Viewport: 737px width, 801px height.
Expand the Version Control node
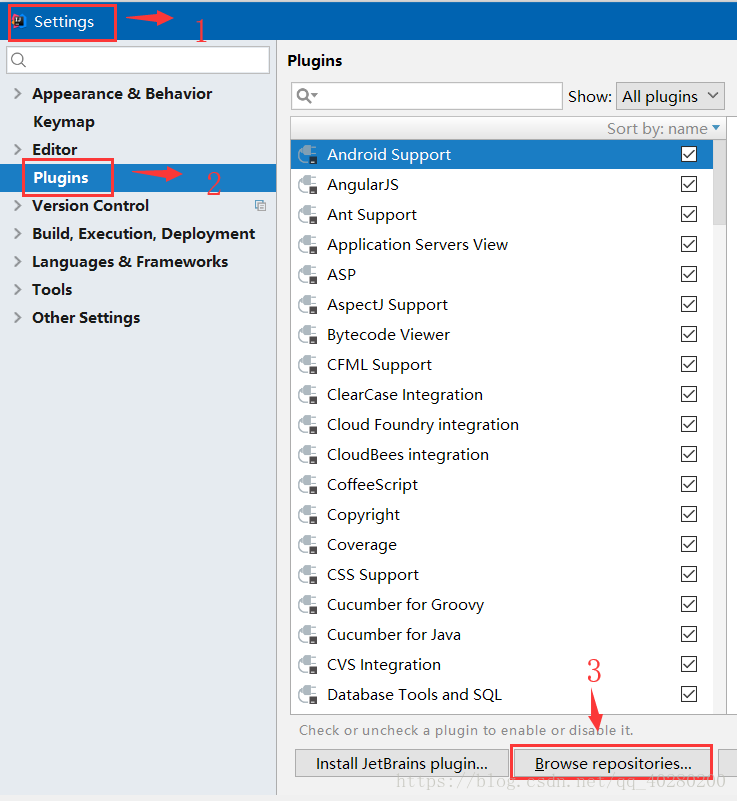pos(18,205)
